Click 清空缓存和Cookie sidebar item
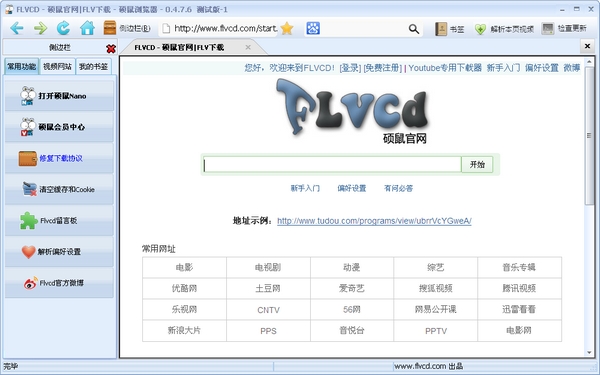 click(x=59, y=189)
